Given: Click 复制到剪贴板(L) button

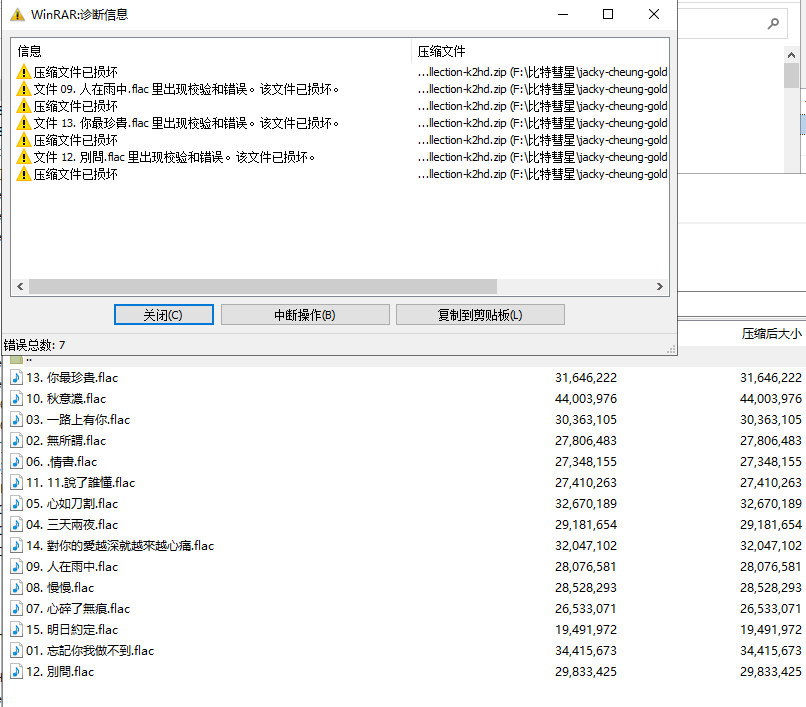Looking at the screenshot, I should point(480,315).
